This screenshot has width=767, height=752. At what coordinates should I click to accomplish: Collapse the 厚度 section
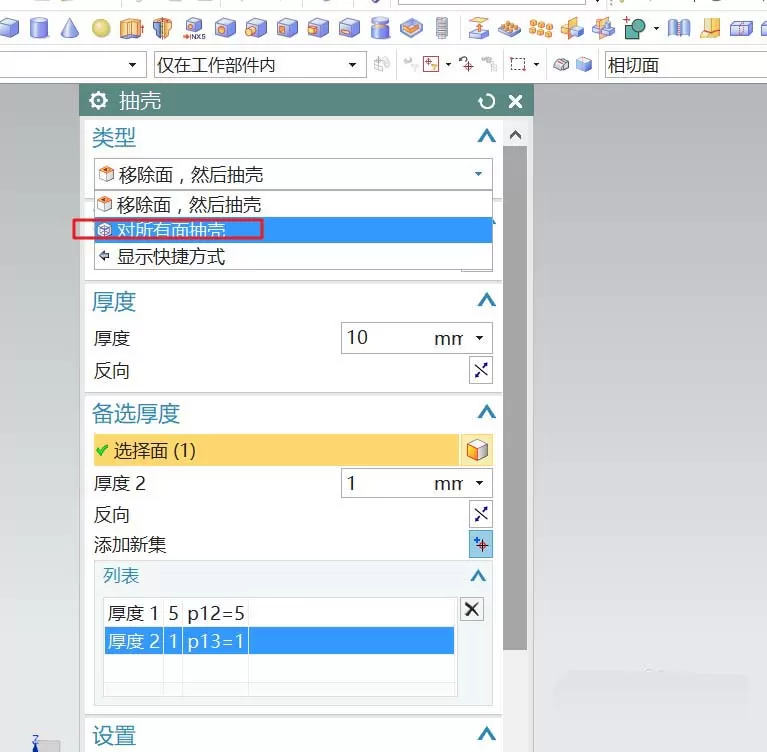pos(486,299)
